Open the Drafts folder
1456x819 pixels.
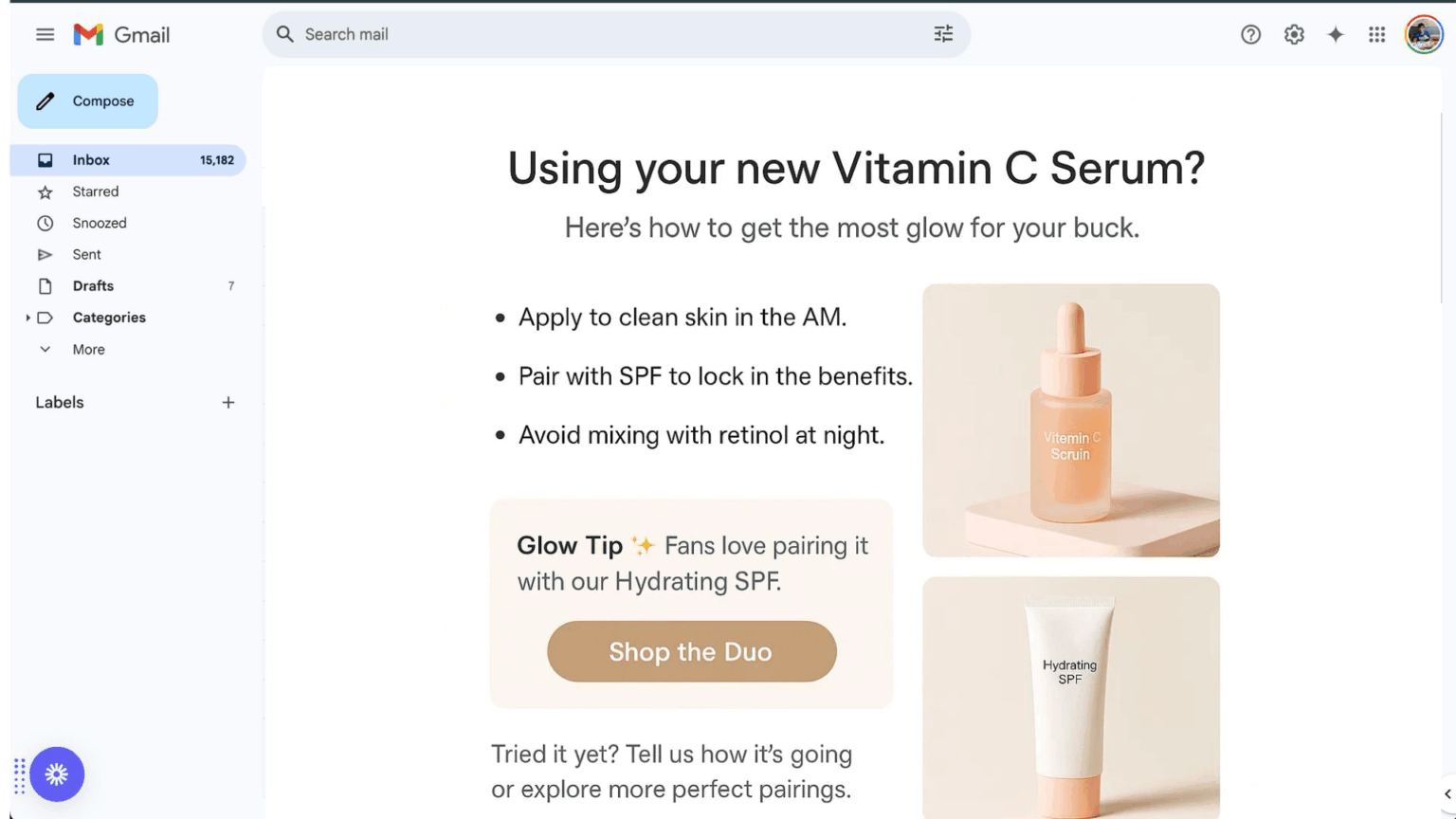click(129, 286)
